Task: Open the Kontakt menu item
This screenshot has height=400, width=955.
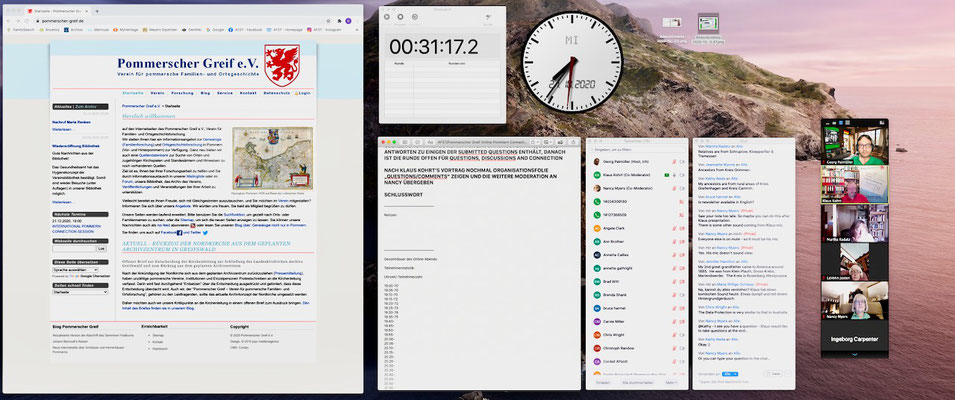Action: click(248, 93)
